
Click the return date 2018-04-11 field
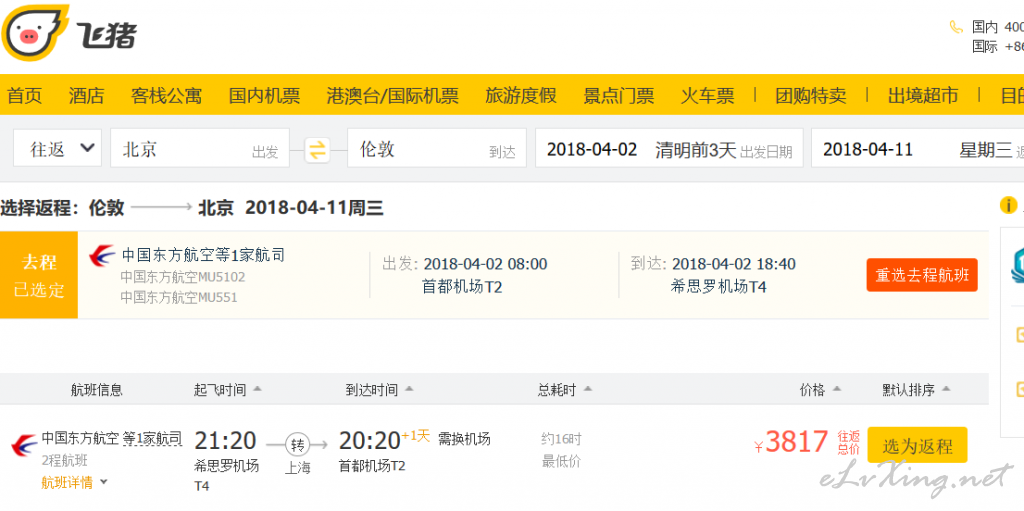point(918,148)
